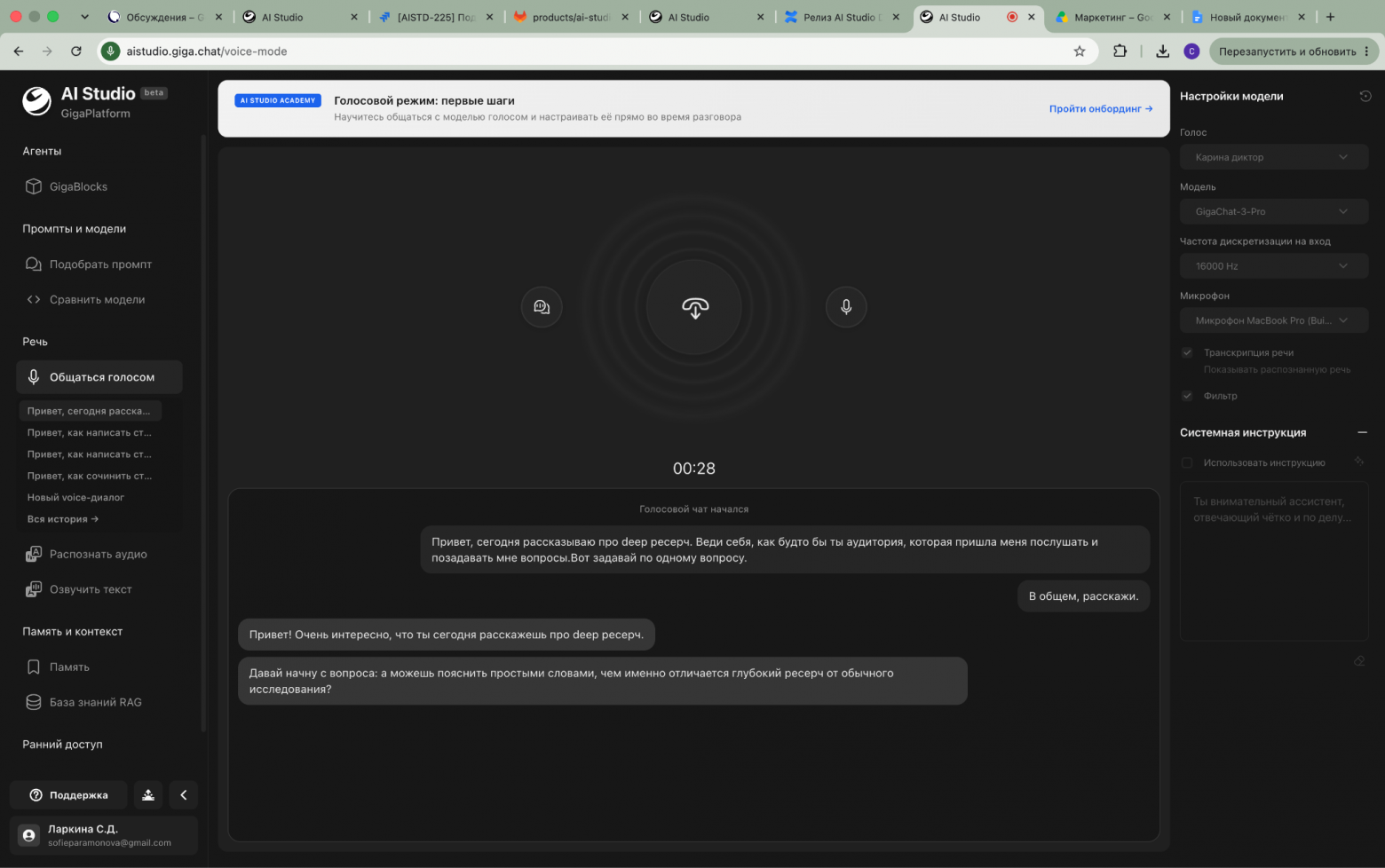
Task: Open a new browser tab with plus
Action: [1330, 17]
